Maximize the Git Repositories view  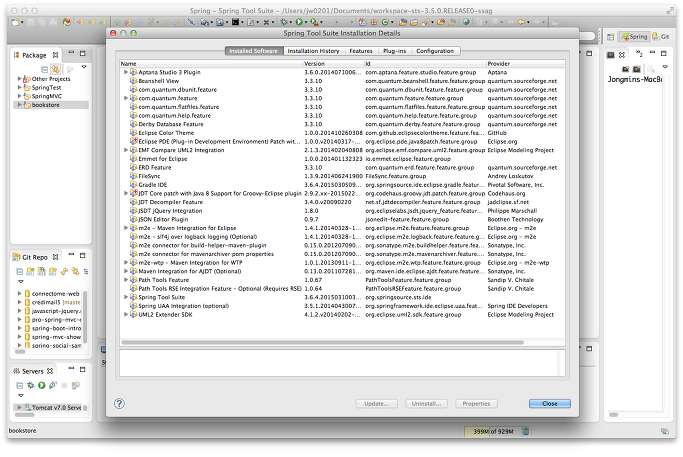[82, 255]
